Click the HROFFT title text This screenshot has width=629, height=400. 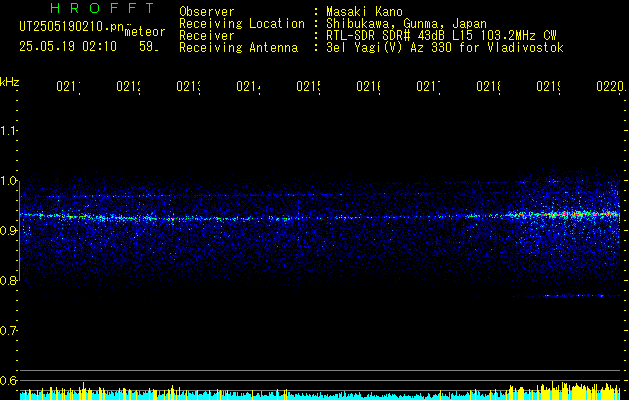point(103,8)
